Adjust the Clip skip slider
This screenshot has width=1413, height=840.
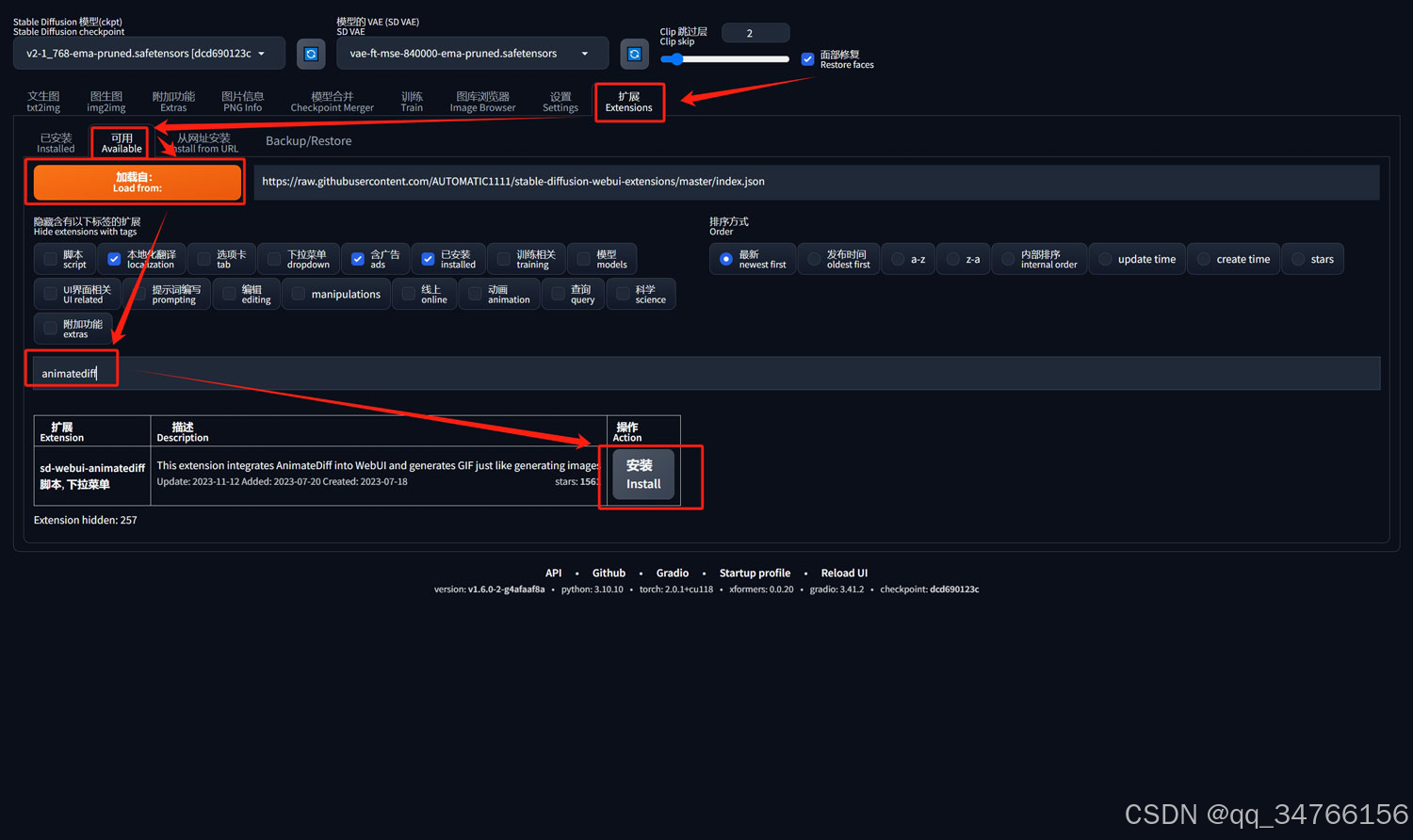coord(724,59)
